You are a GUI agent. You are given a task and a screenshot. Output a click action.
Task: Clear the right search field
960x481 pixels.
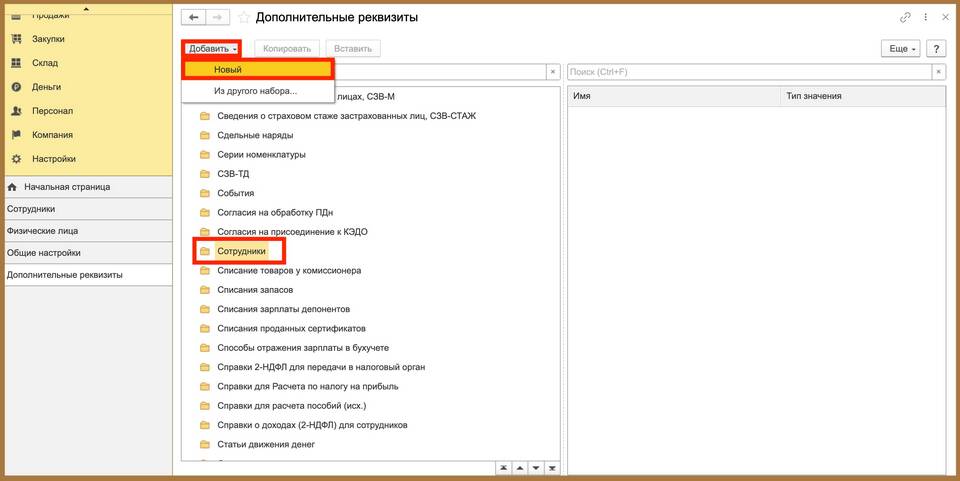[938, 72]
